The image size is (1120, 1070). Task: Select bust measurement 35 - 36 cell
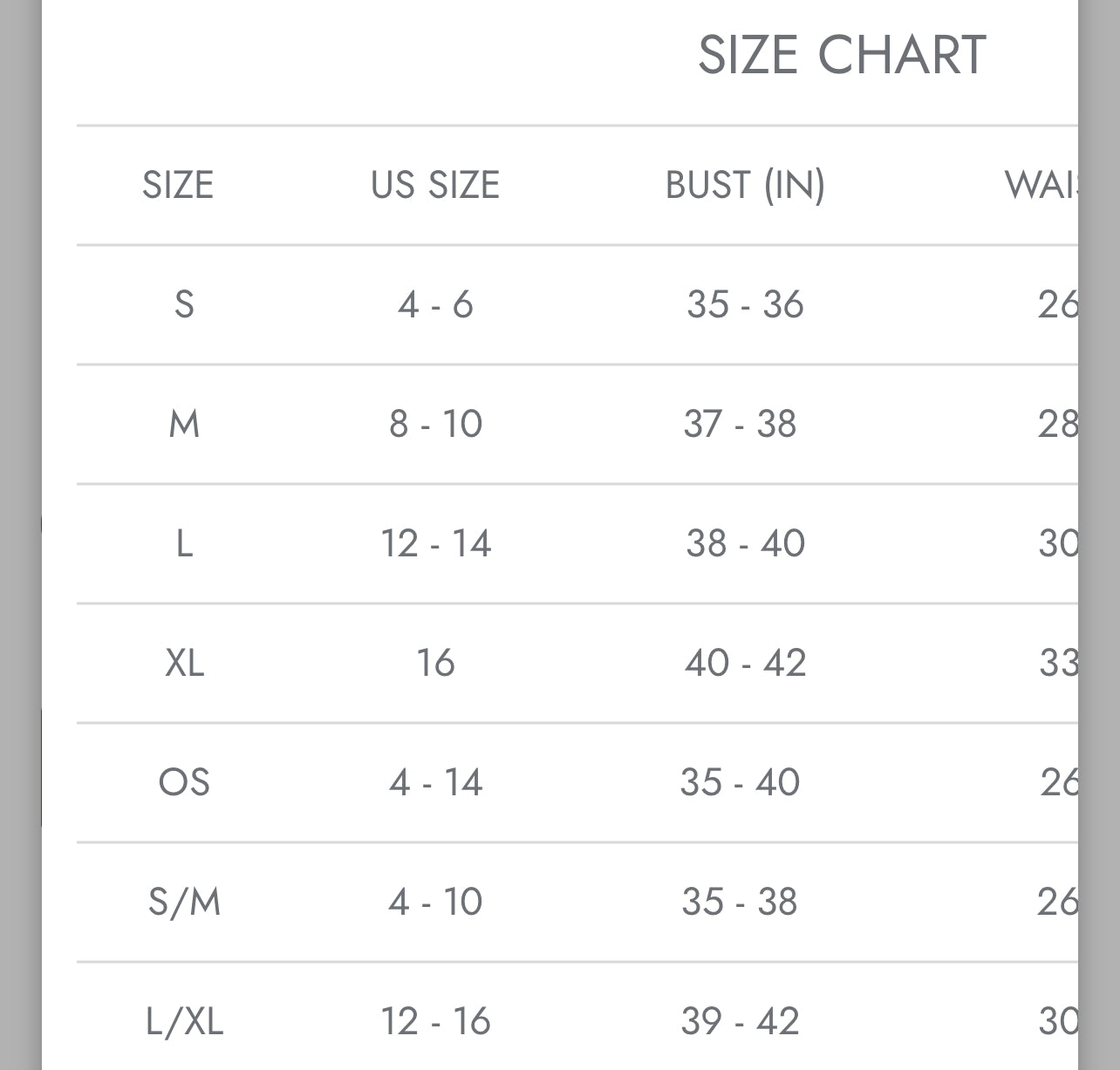click(x=745, y=304)
